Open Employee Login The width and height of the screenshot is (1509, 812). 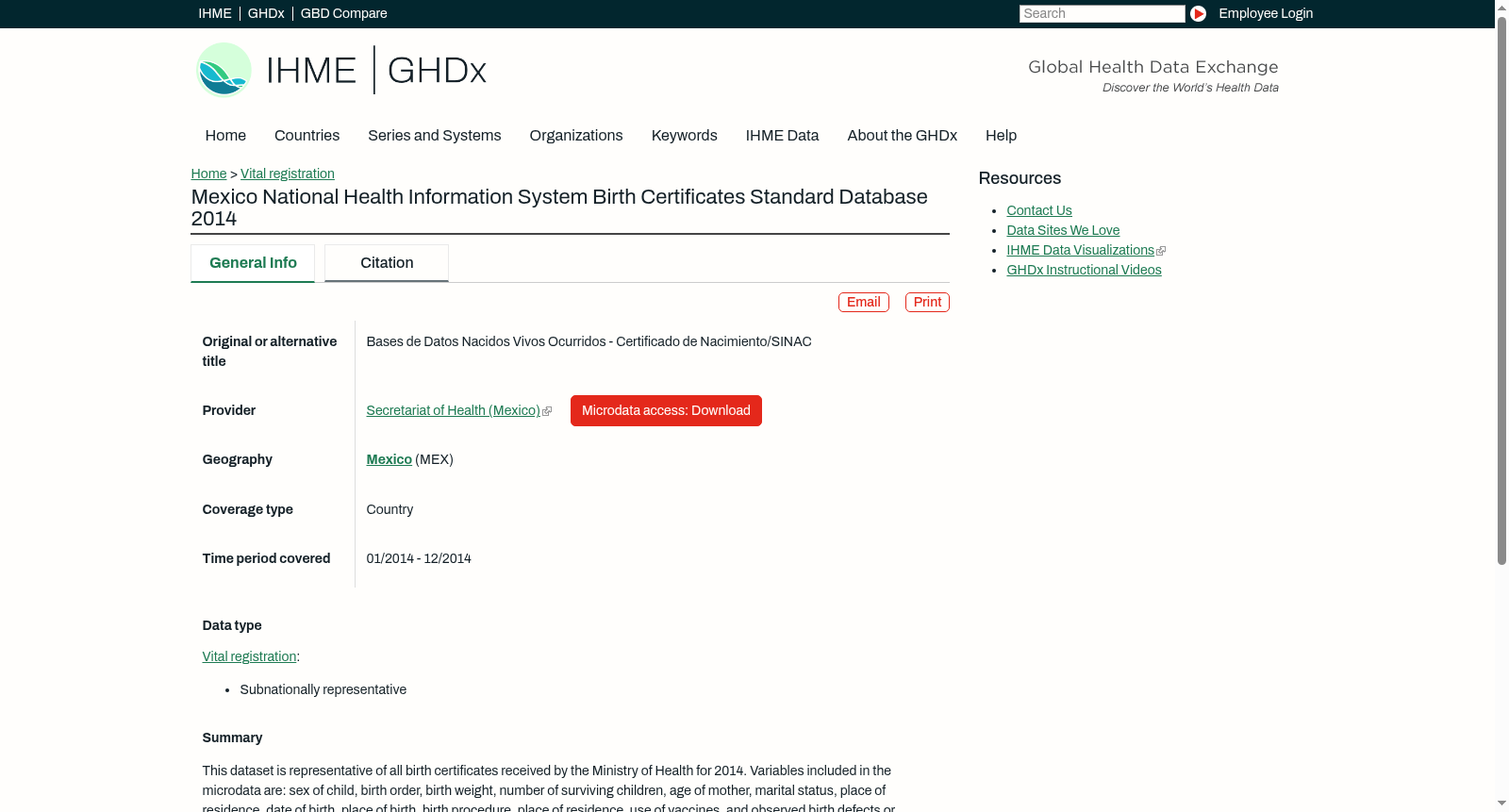[x=1266, y=13]
